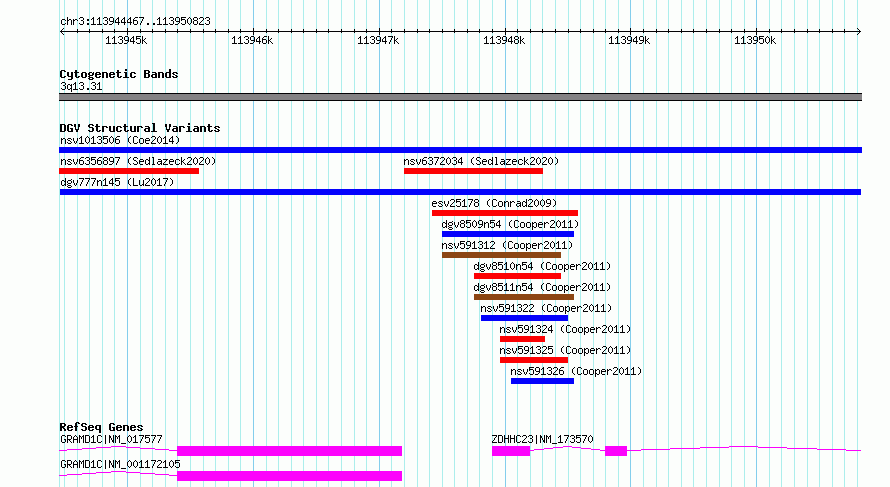Screen dimensions: 890x487
Task: Click the nsv591322 (Cooper2011) blue bar
Action: (x=524, y=318)
